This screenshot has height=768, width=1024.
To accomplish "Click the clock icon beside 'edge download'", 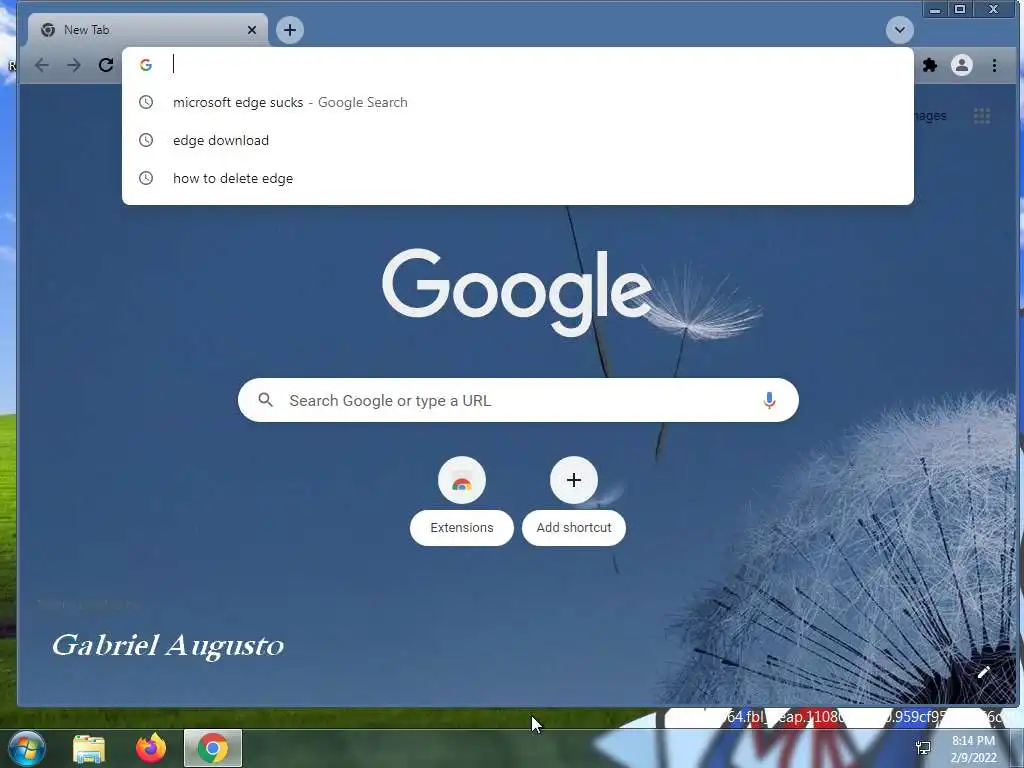I will click(x=146, y=140).
